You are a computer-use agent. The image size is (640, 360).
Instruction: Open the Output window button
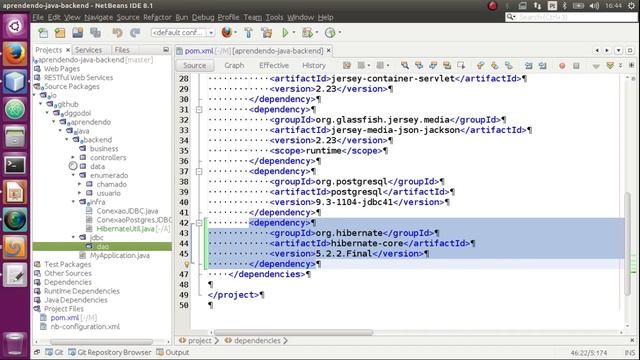click(173, 352)
